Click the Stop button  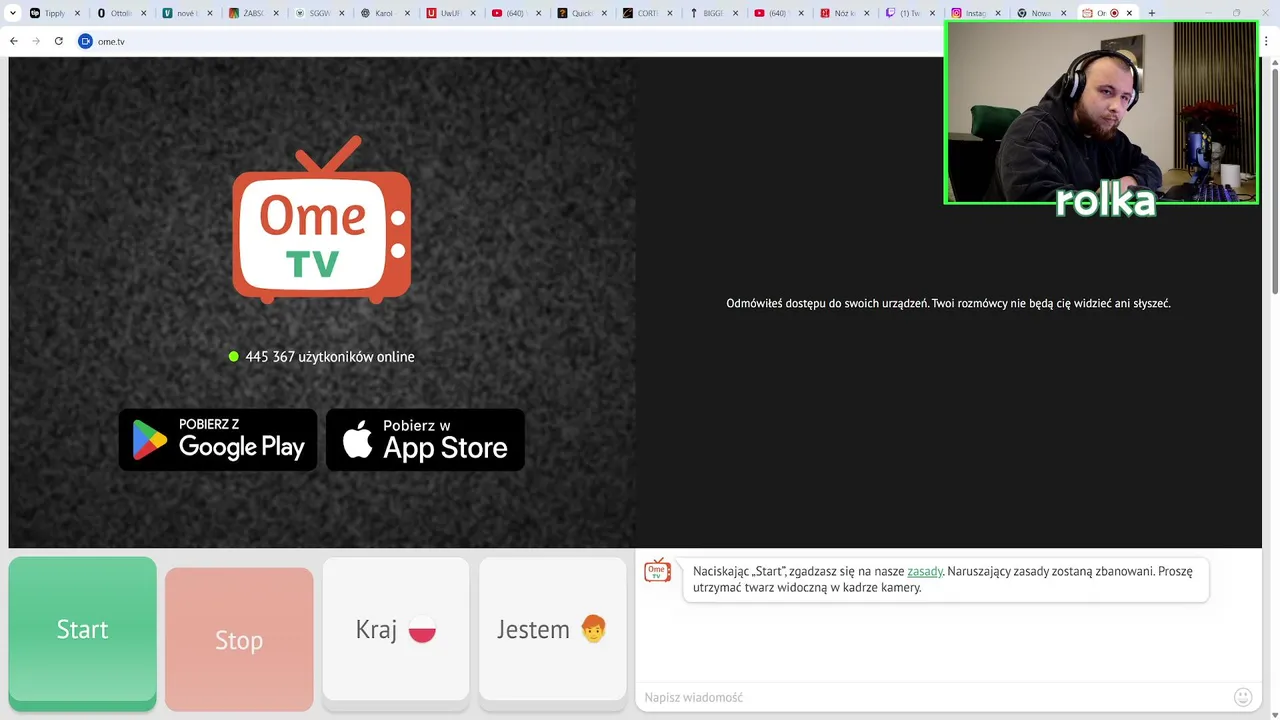click(239, 640)
